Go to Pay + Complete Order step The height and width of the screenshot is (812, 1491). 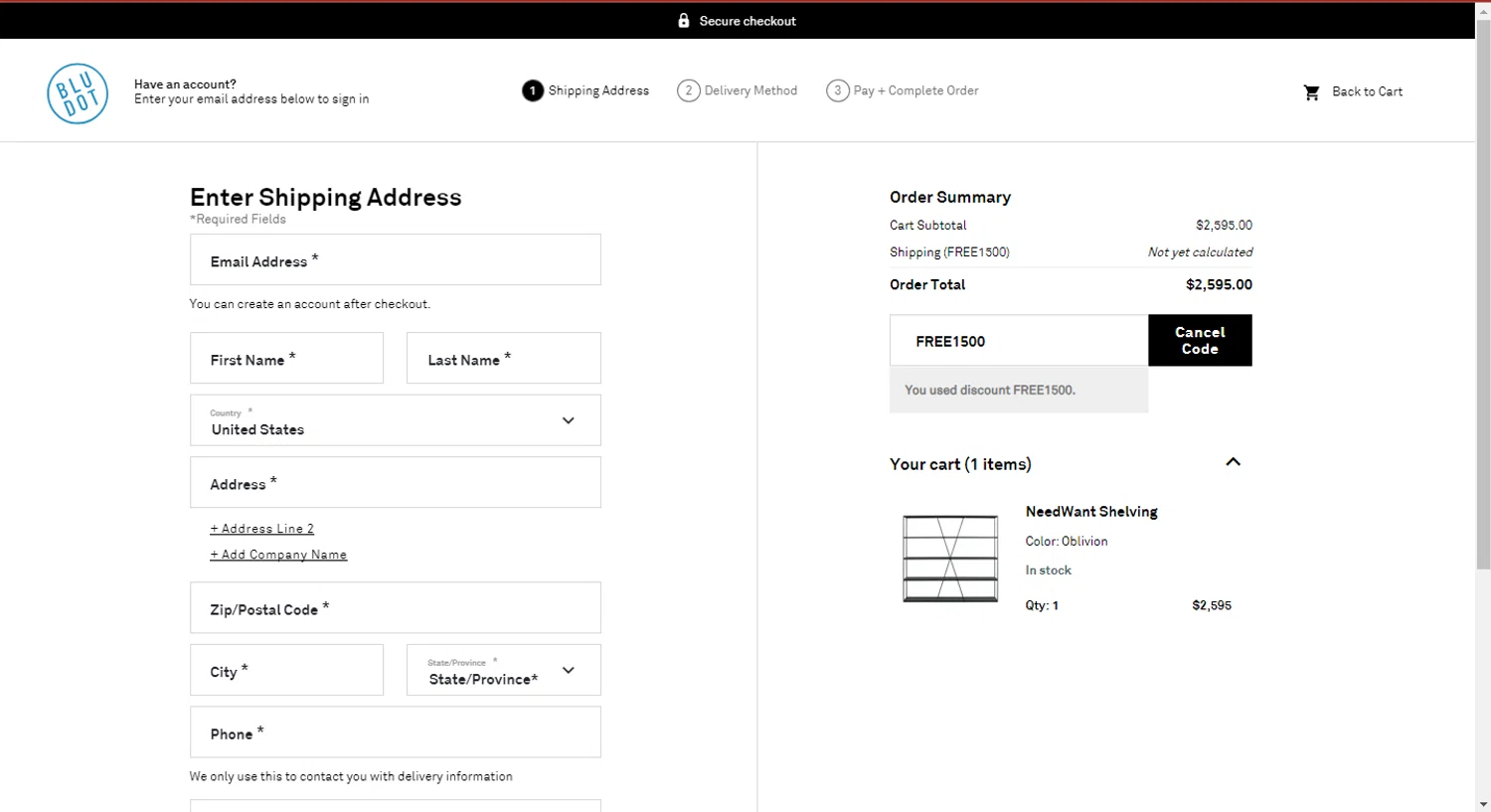(915, 90)
